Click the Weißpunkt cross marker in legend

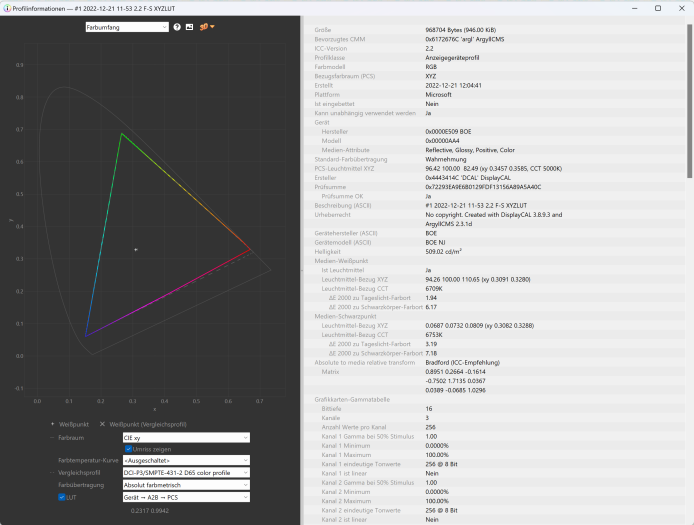pos(53,424)
